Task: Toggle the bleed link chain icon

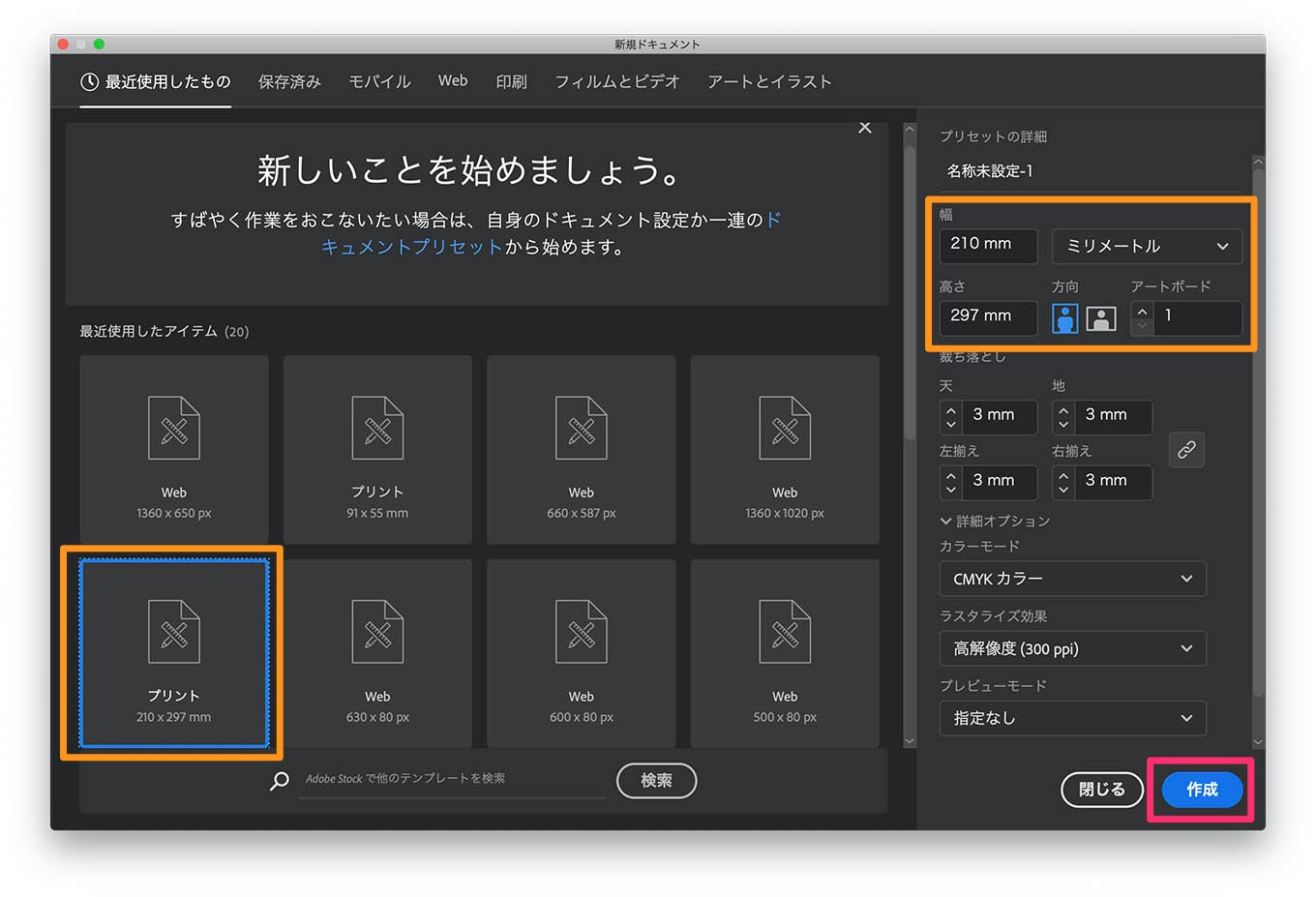Action: tap(1186, 450)
